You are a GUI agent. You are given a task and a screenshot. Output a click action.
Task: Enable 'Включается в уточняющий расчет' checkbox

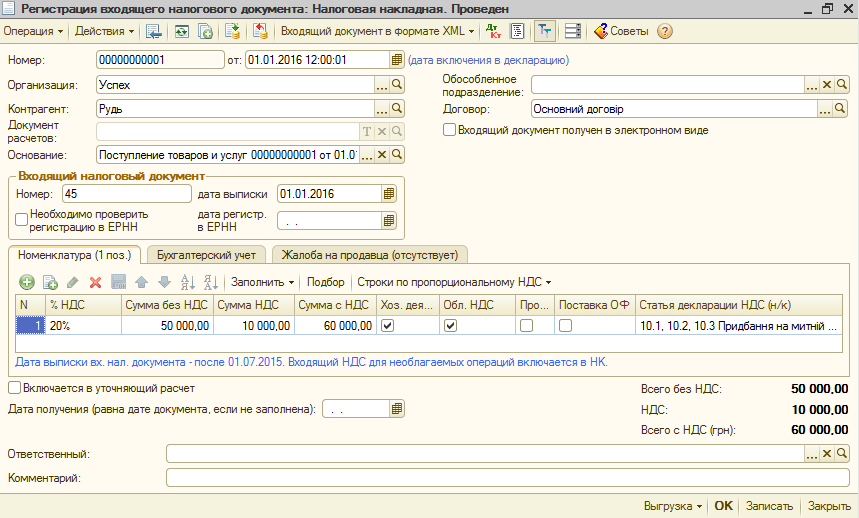[14, 387]
